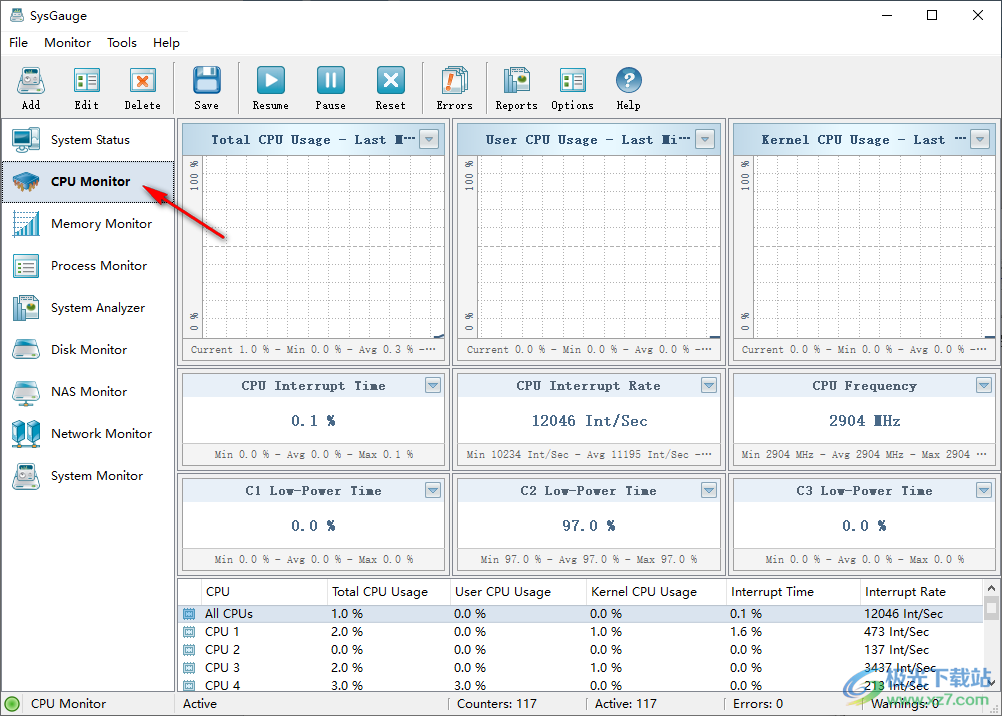Click the CPU 1 row icon
Image resolution: width=1002 pixels, height=716 pixels.
click(x=189, y=632)
